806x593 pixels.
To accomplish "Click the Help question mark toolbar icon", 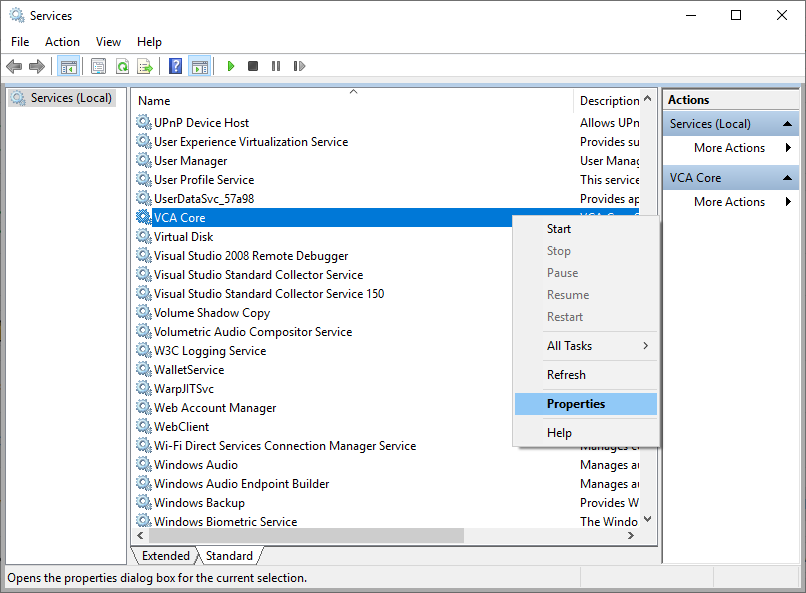I will coord(175,66).
